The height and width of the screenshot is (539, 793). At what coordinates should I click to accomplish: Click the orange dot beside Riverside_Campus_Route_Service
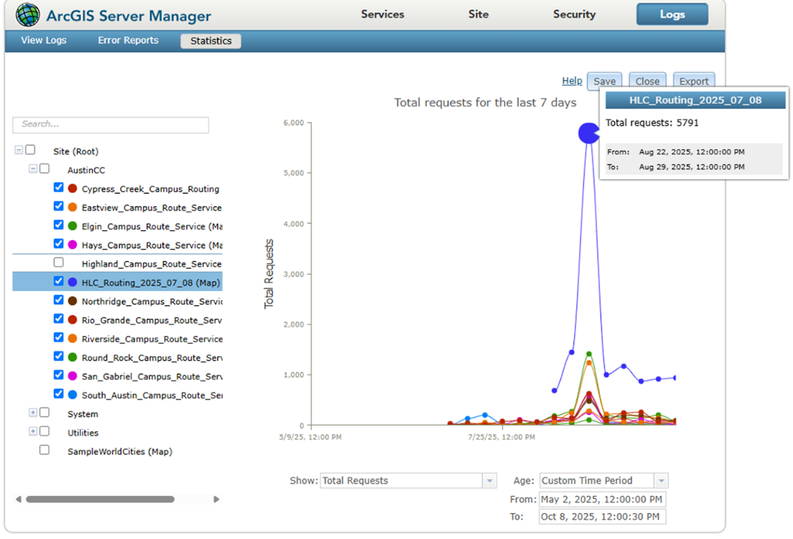tap(72, 338)
